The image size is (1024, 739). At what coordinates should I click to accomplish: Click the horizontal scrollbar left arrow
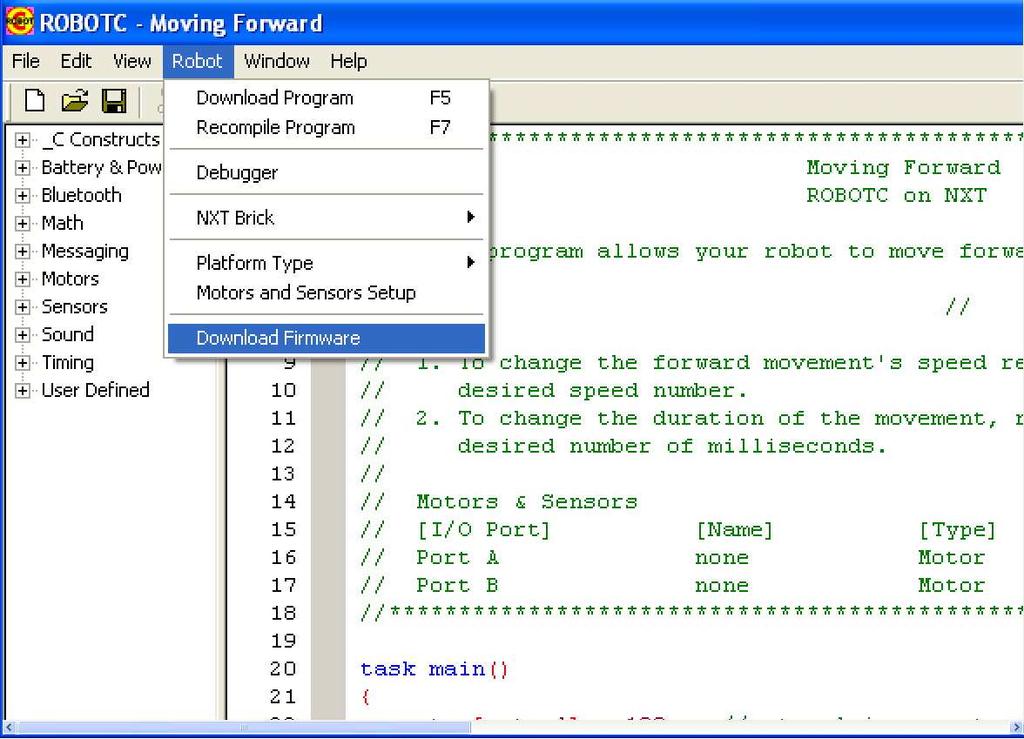pyautogui.click(x=9, y=727)
